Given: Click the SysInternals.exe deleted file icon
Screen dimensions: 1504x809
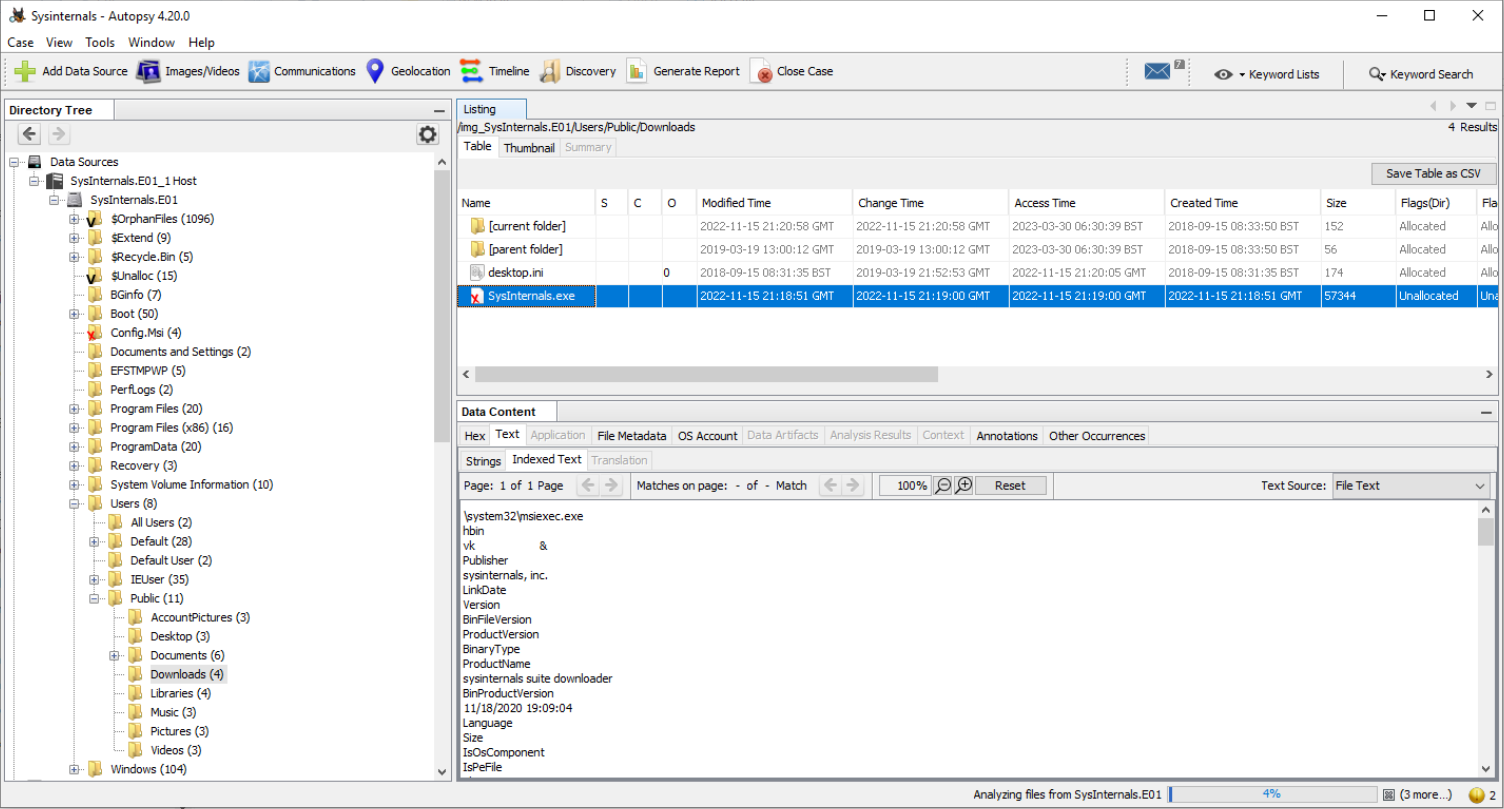Looking at the screenshot, I should 477,296.
